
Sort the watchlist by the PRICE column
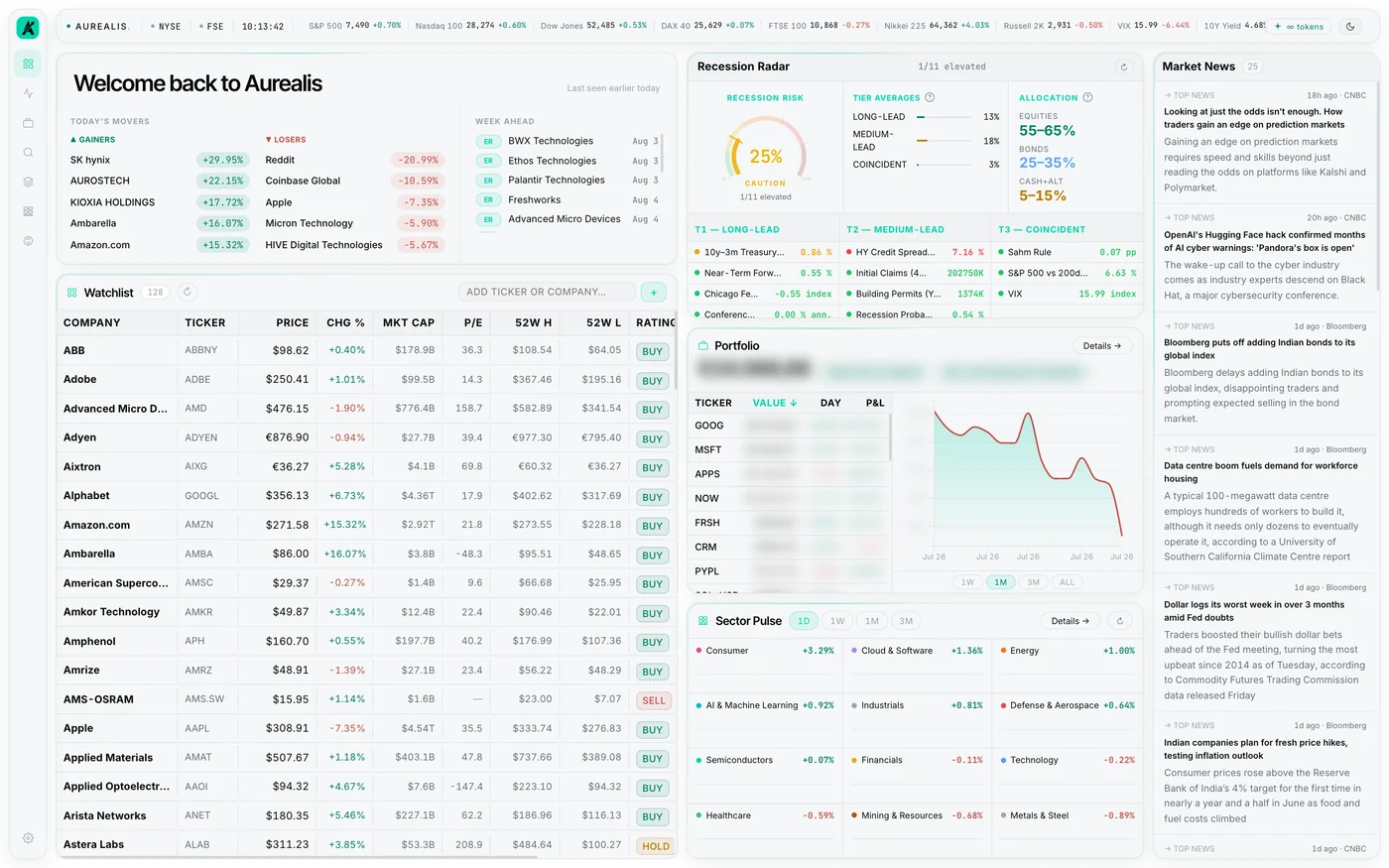(292, 322)
